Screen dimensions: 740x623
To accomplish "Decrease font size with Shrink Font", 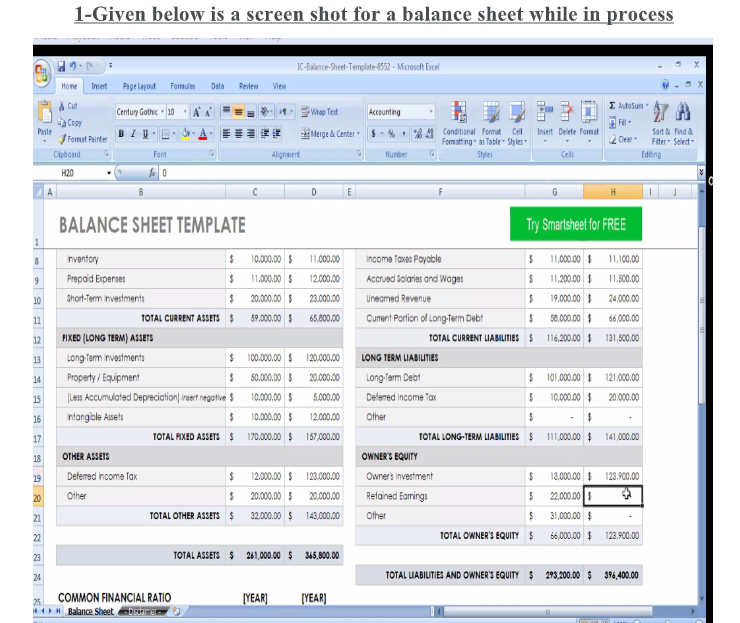I will pos(208,112).
